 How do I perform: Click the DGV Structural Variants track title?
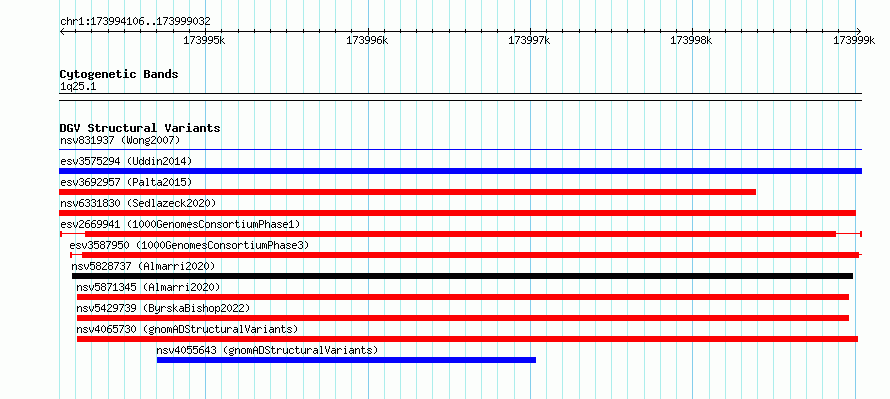pyautogui.click(x=140, y=128)
